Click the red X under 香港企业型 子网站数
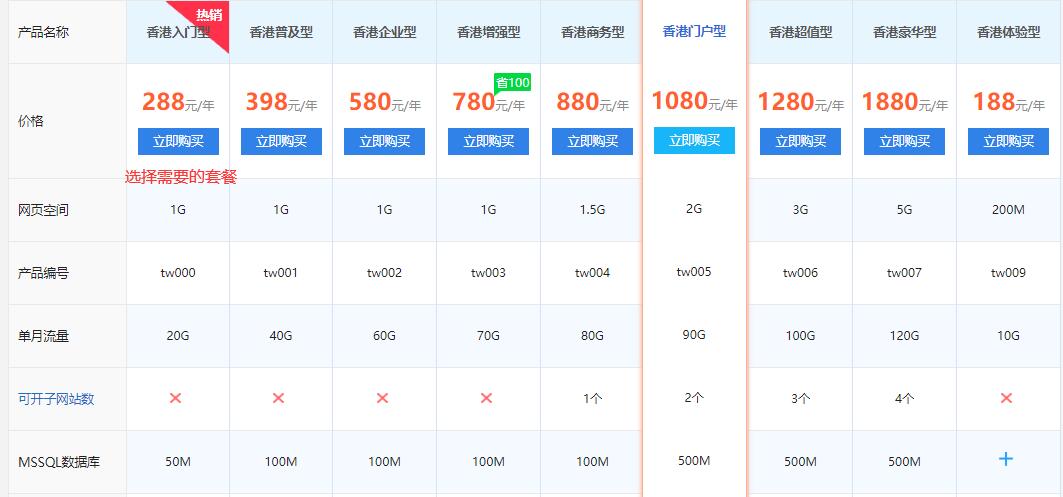Image resolution: width=1063 pixels, height=497 pixels. [x=382, y=398]
